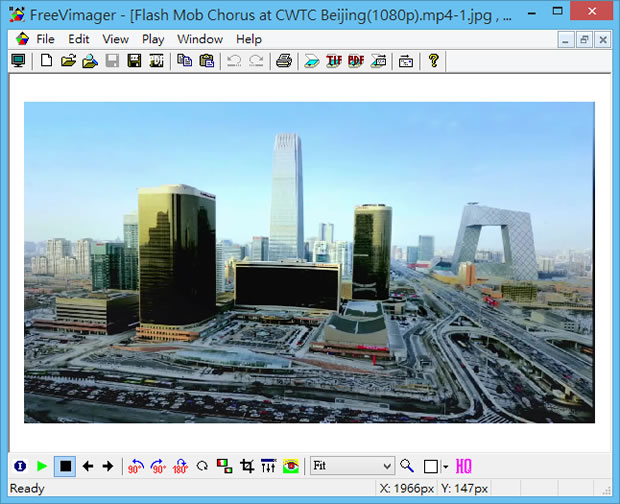
Task: Click the copy icon in toolbar
Action: [184, 61]
